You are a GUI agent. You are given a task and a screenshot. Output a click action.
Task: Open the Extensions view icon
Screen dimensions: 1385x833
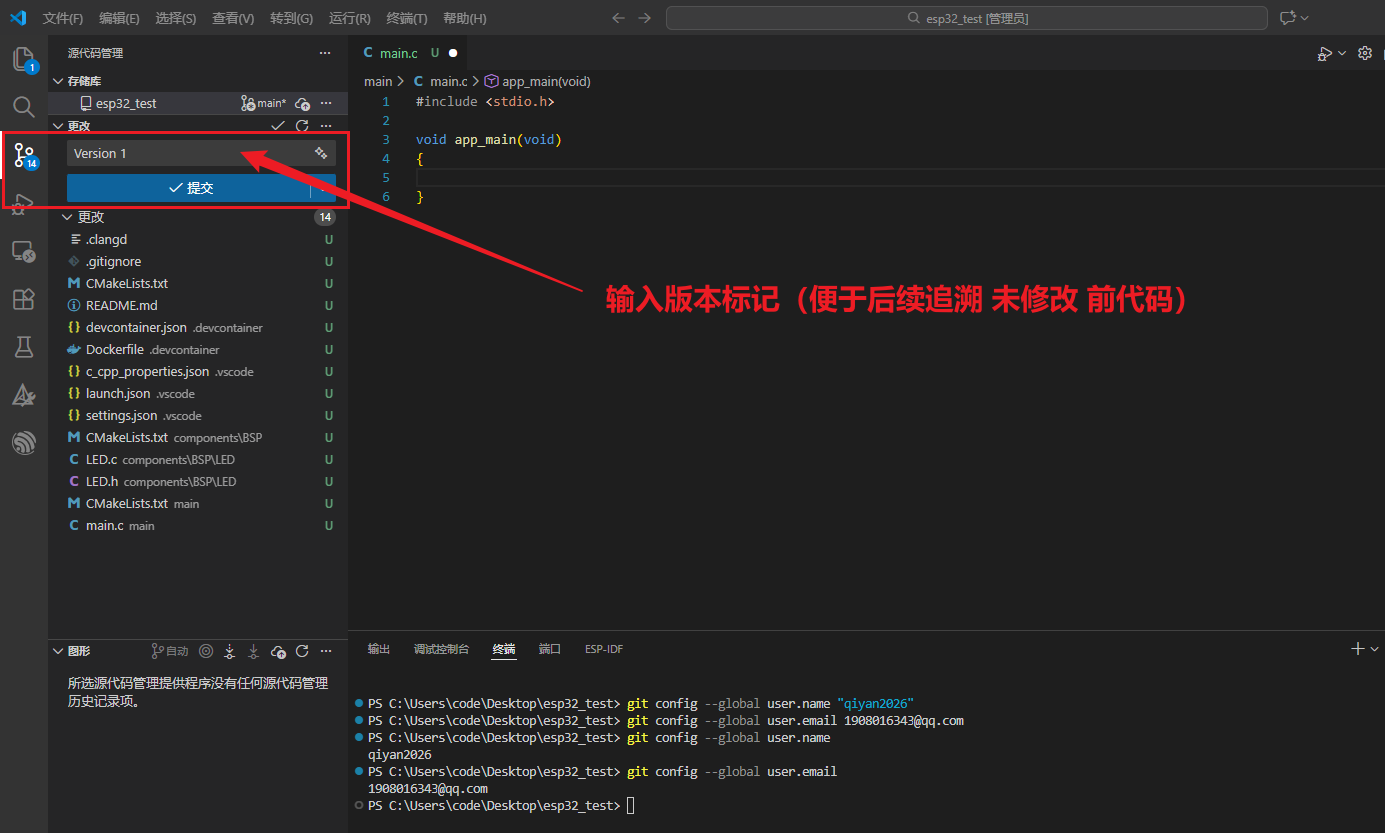23,299
